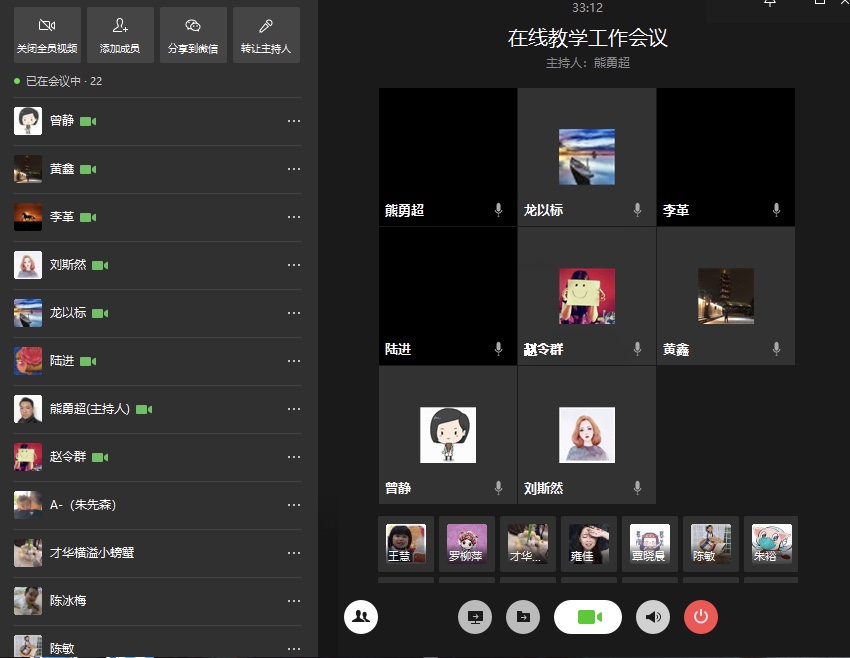850x658 pixels.
Task: Open more options for 曾静
Action: [x=294, y=121]
